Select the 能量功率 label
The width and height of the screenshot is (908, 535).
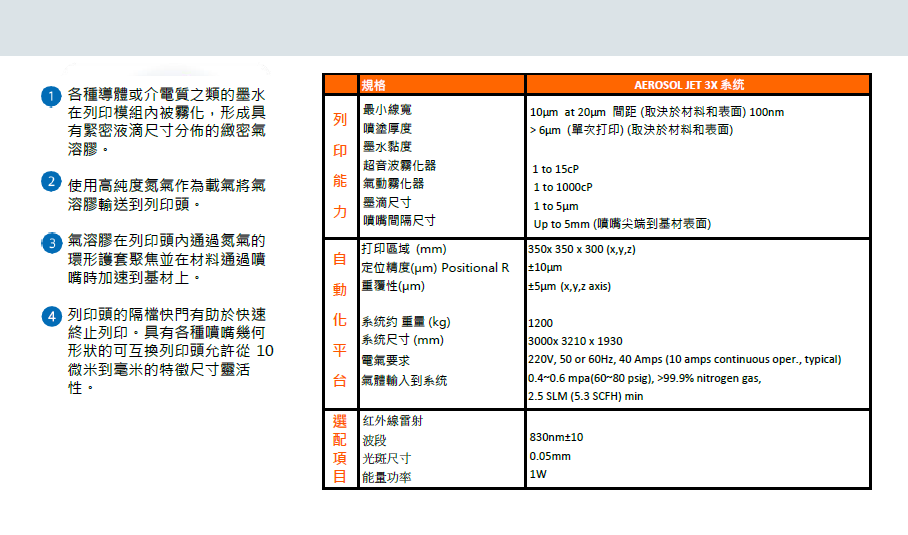[386, 477]
